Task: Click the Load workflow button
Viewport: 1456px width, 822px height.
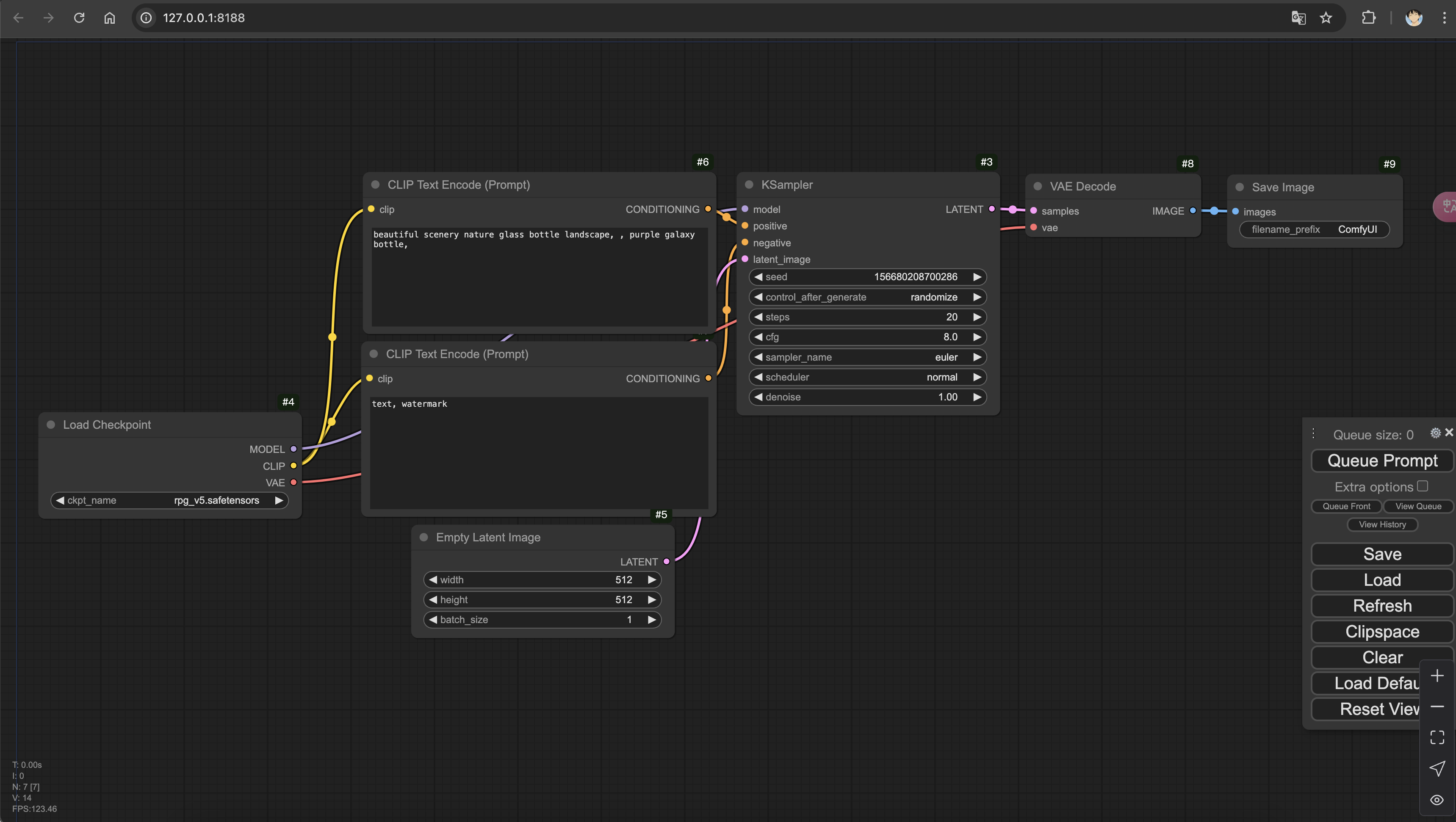Action: tap(1382, 580)
